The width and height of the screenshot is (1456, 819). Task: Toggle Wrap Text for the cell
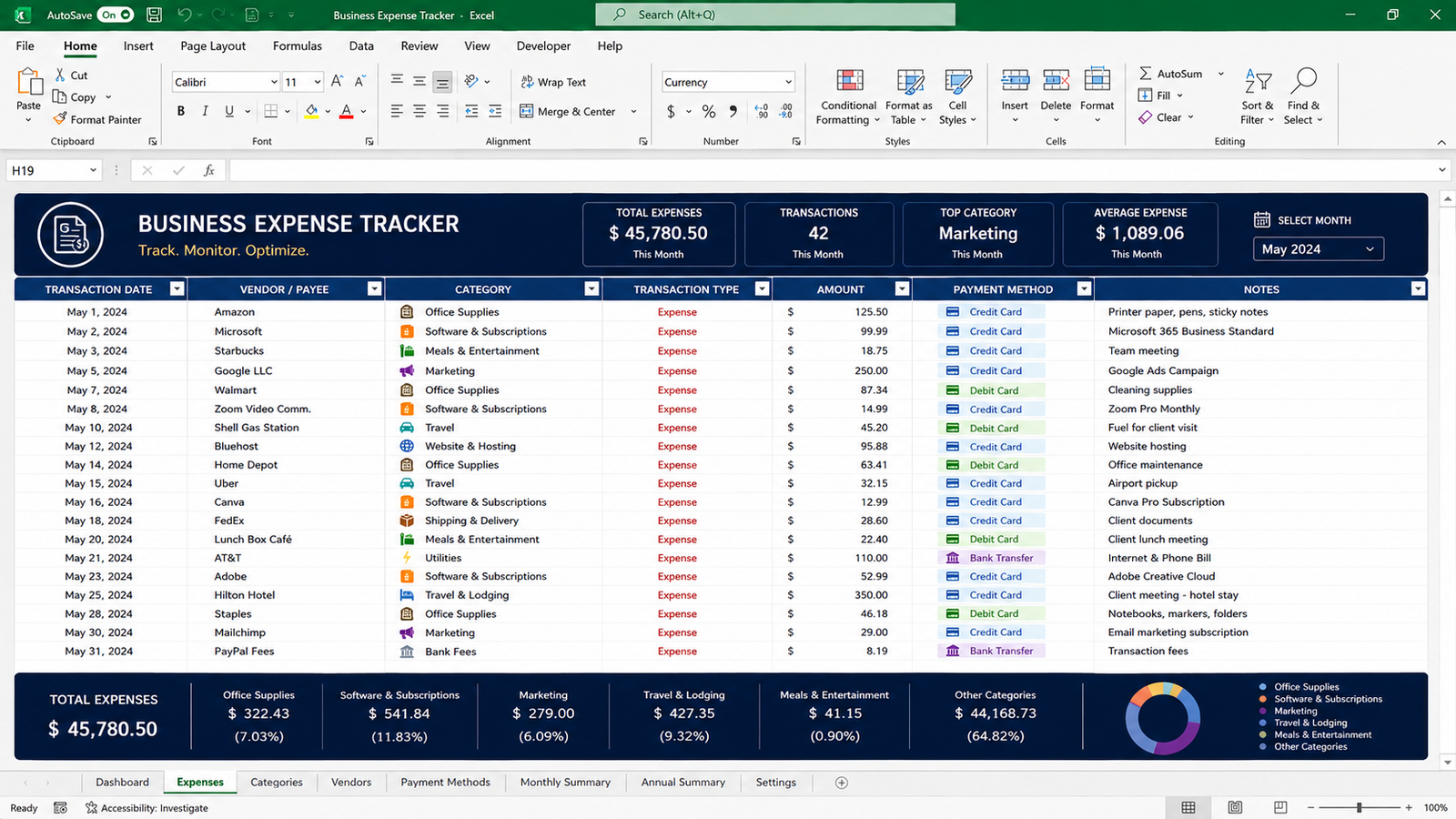(553, 82)
